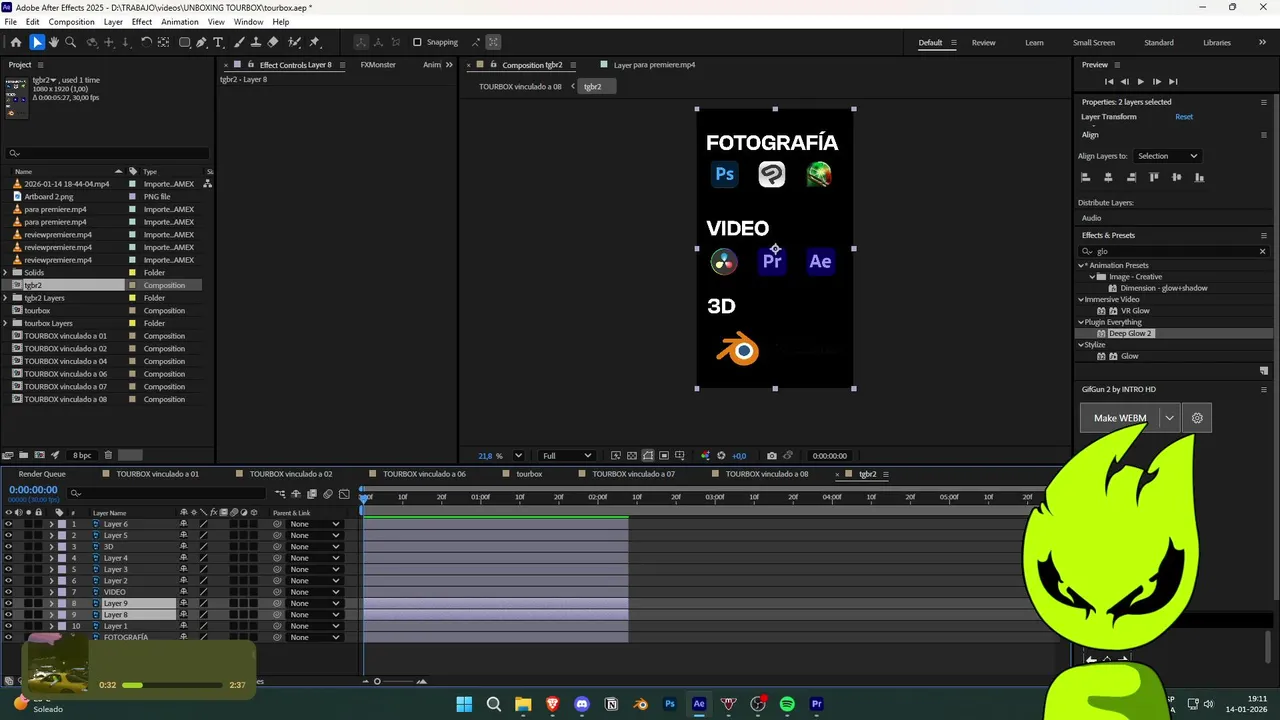1280x720 pixels.
Task: Jump to first frame in Preview panel
Action: pyautogui.click(x=1108, y=81)
